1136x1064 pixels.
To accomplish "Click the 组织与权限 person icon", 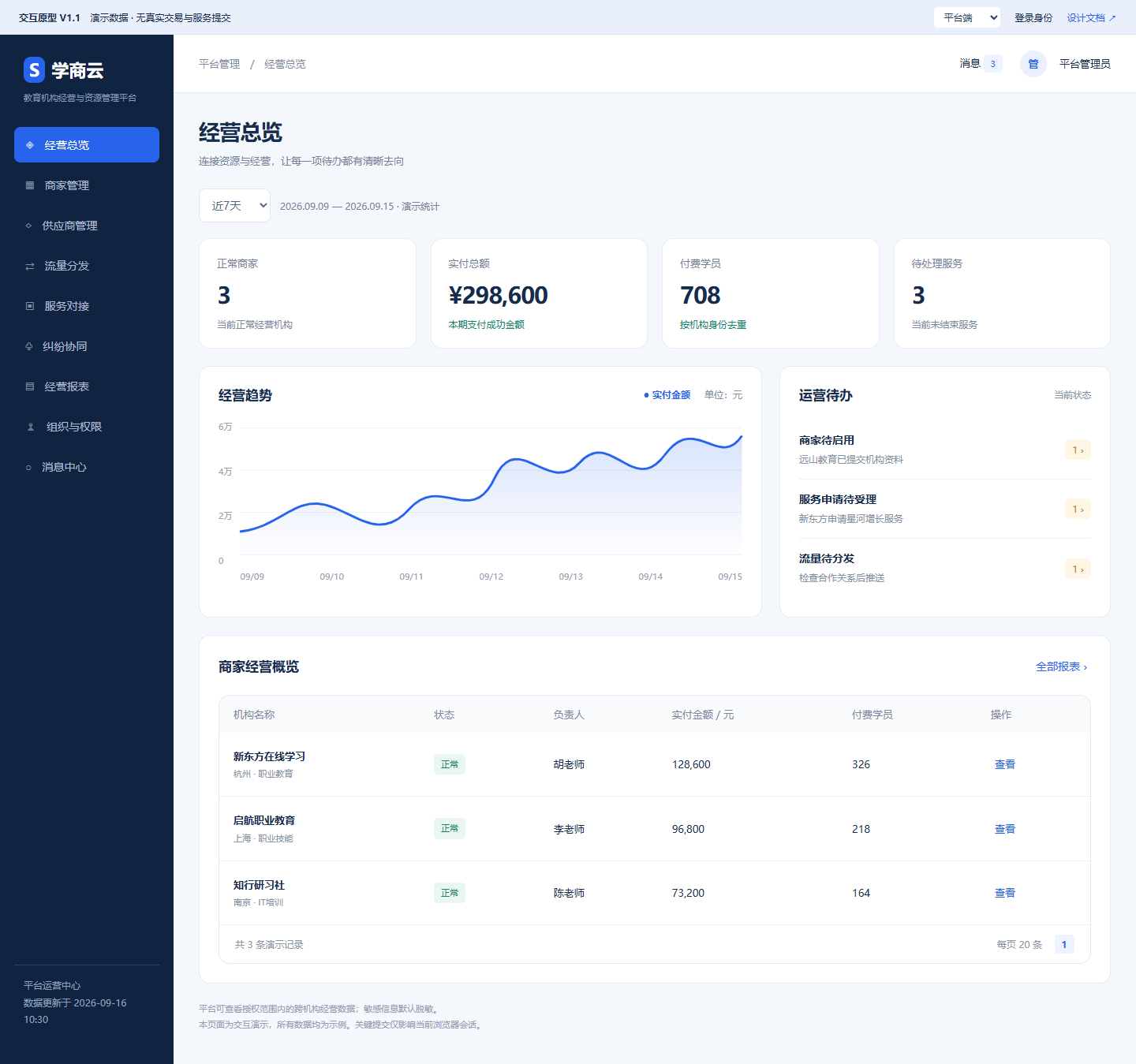I will pyautogui.click(x=31, y=427).
